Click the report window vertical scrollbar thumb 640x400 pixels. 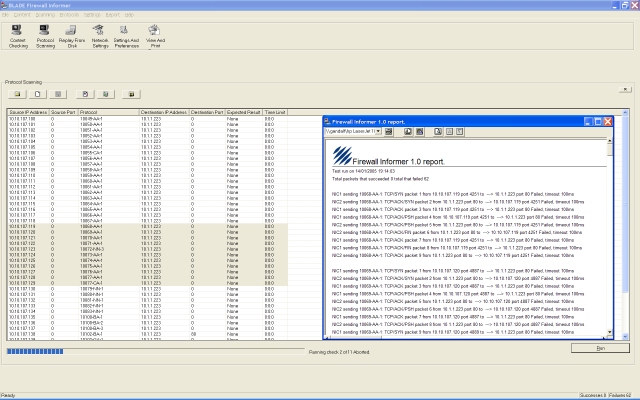(x=610, y=150)
